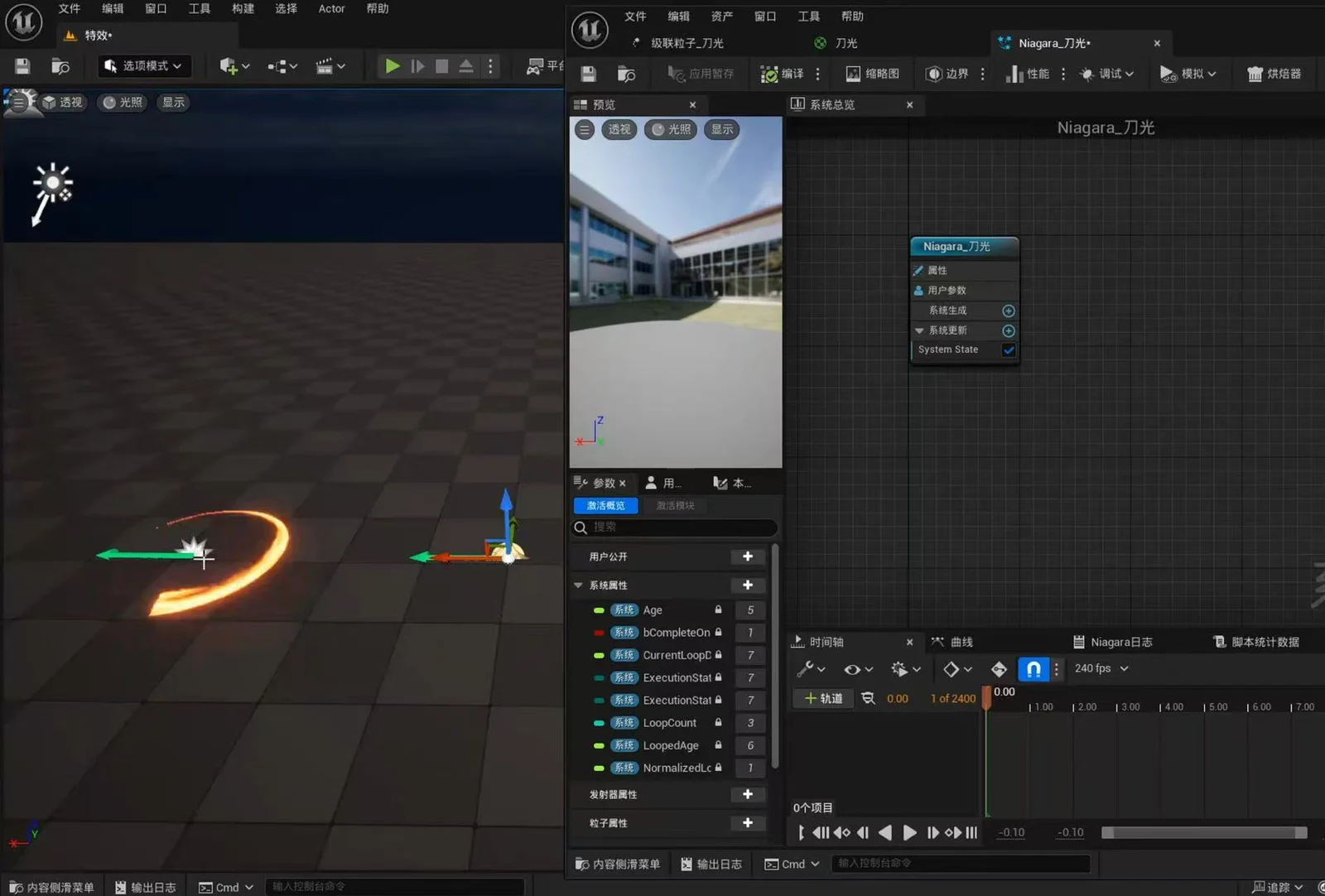Toggle System State module checkbox

(x=1009, y=349)
